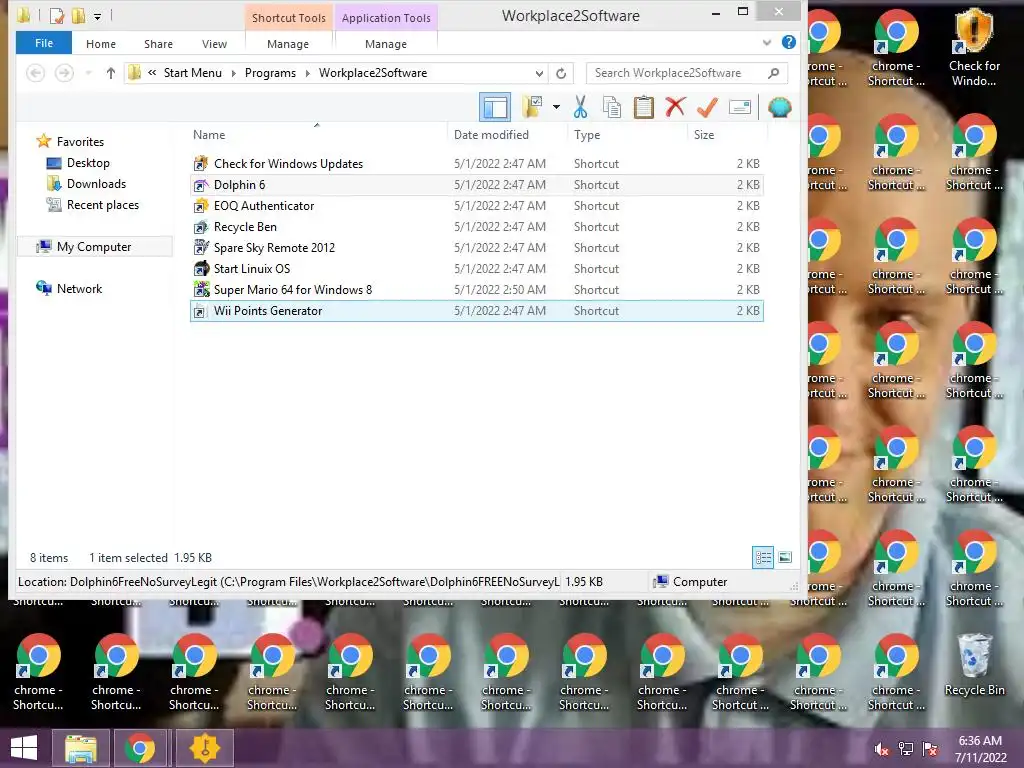Screen dimensions: 1024x768
Task: Go forward using the Forward arrow
Action: [64, 72]
